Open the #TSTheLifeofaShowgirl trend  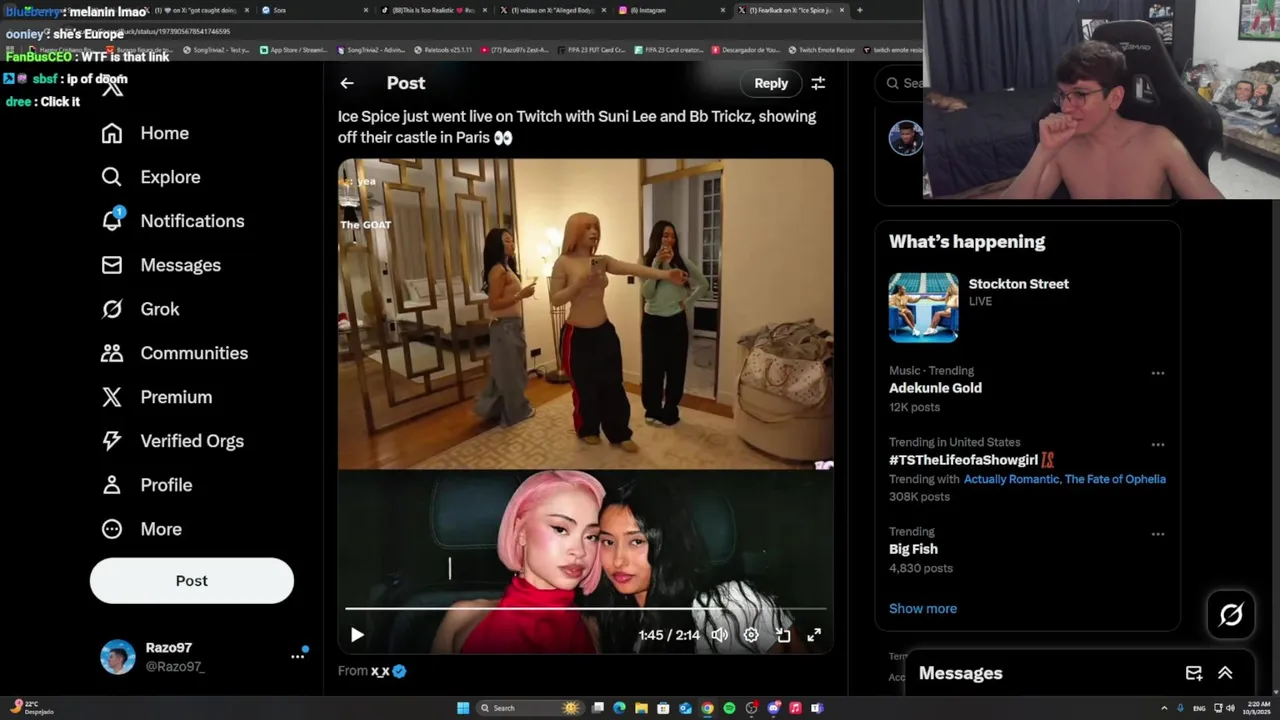pos(963,460)
